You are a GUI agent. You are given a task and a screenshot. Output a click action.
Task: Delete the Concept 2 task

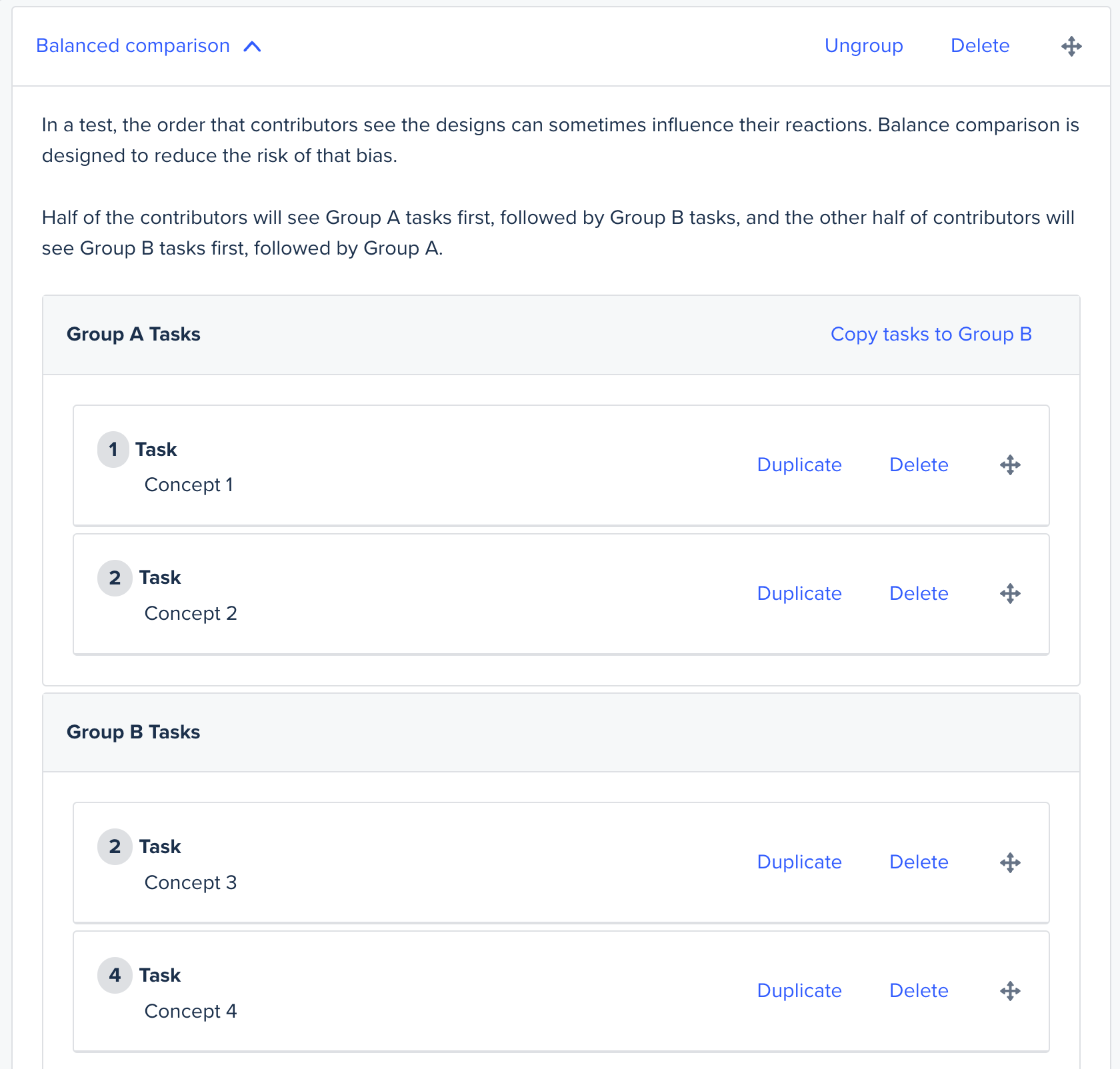pyautogui.click(x=919, y=593)
